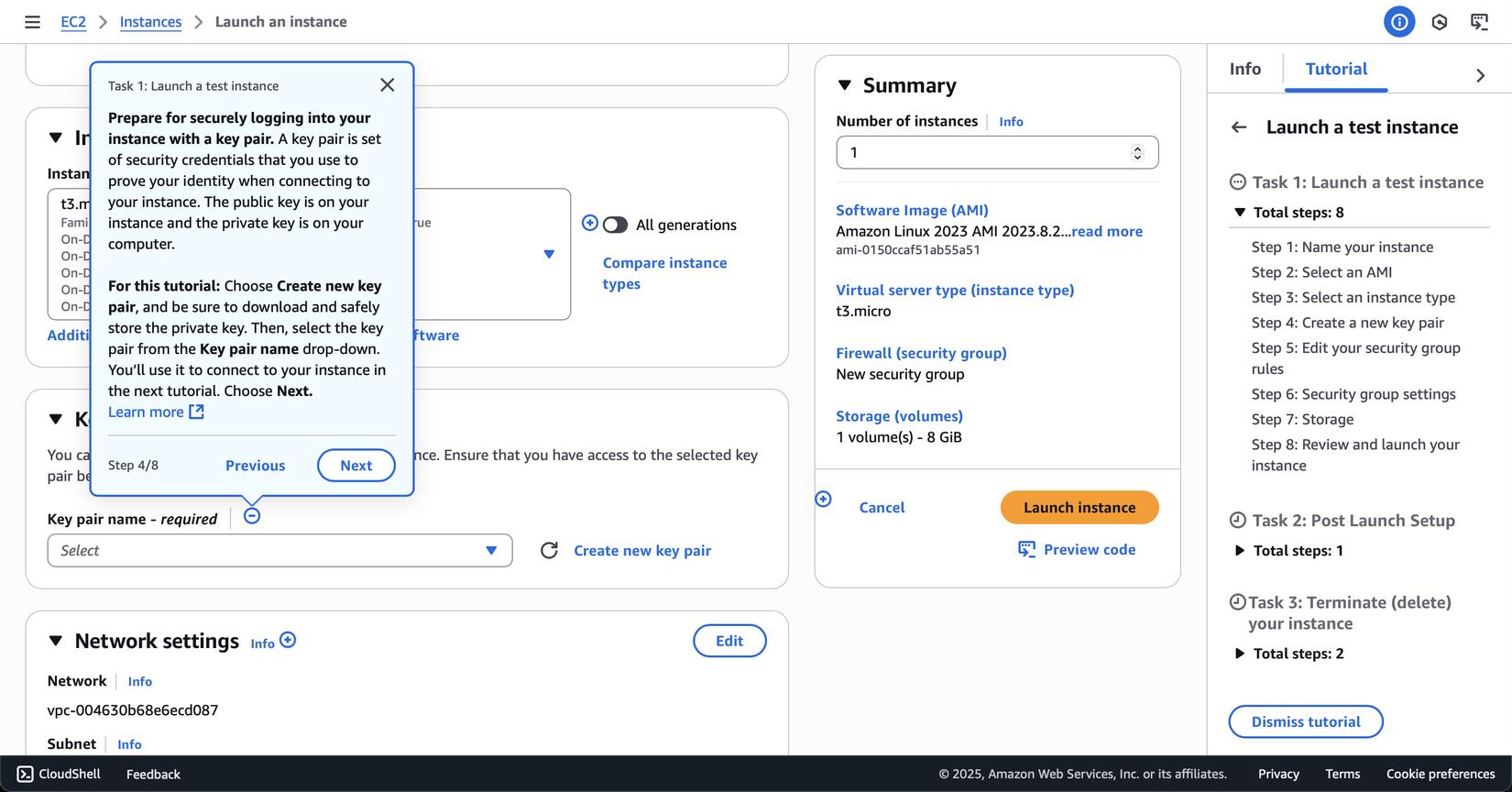Open the hamburger navigation menu
Image resolution: width=1512 pixels, height=792 pixels.
(x=32, y=22)
